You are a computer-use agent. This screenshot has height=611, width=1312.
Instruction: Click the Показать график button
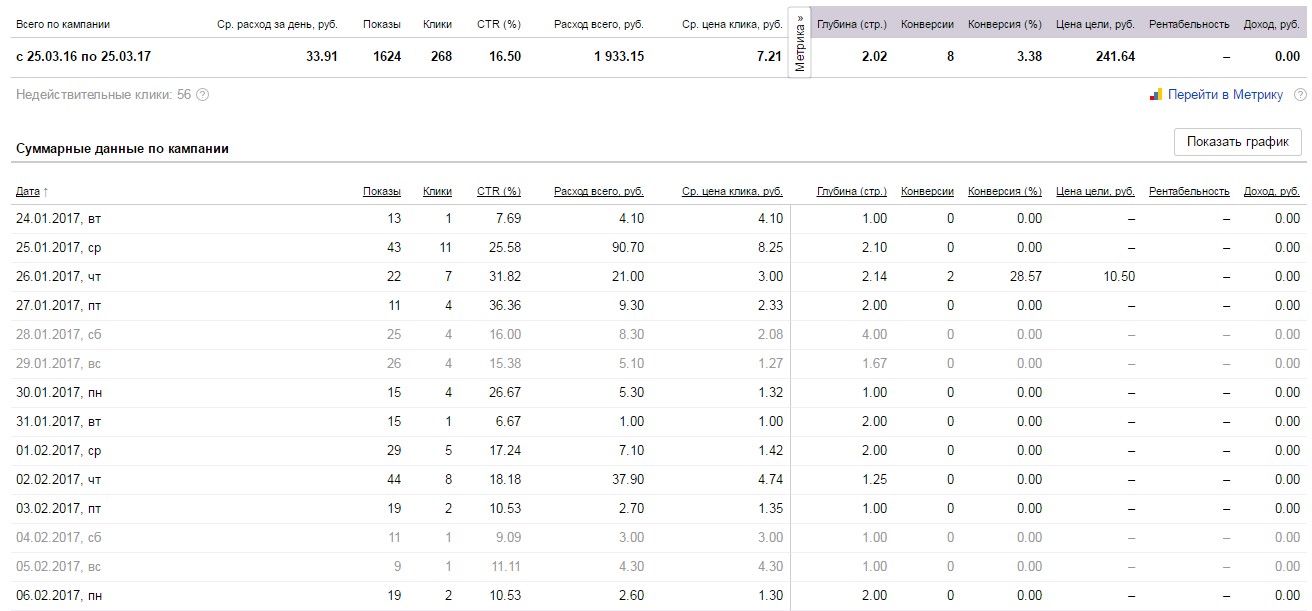tap(1237, 142)
